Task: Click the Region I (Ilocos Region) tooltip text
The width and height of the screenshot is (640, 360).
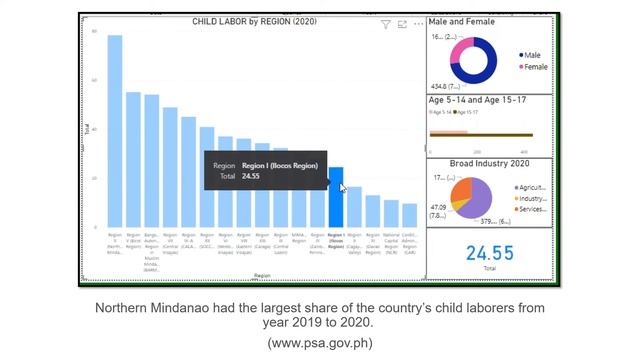Action: (280, 166)
